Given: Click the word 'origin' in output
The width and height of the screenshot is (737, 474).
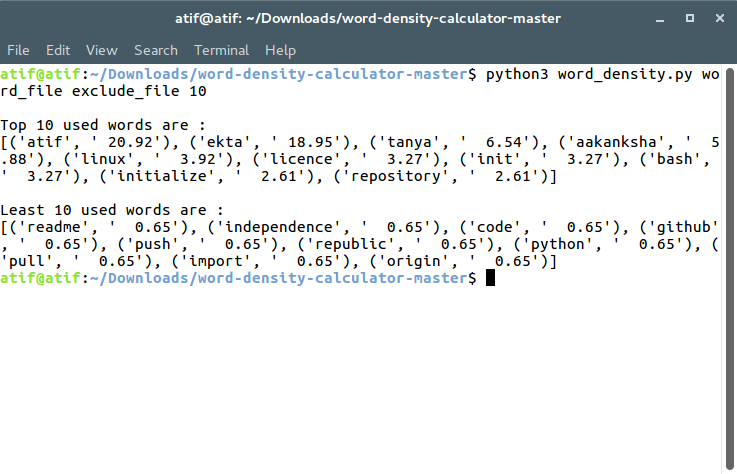Looking at the screenshot, I should 413,261.
